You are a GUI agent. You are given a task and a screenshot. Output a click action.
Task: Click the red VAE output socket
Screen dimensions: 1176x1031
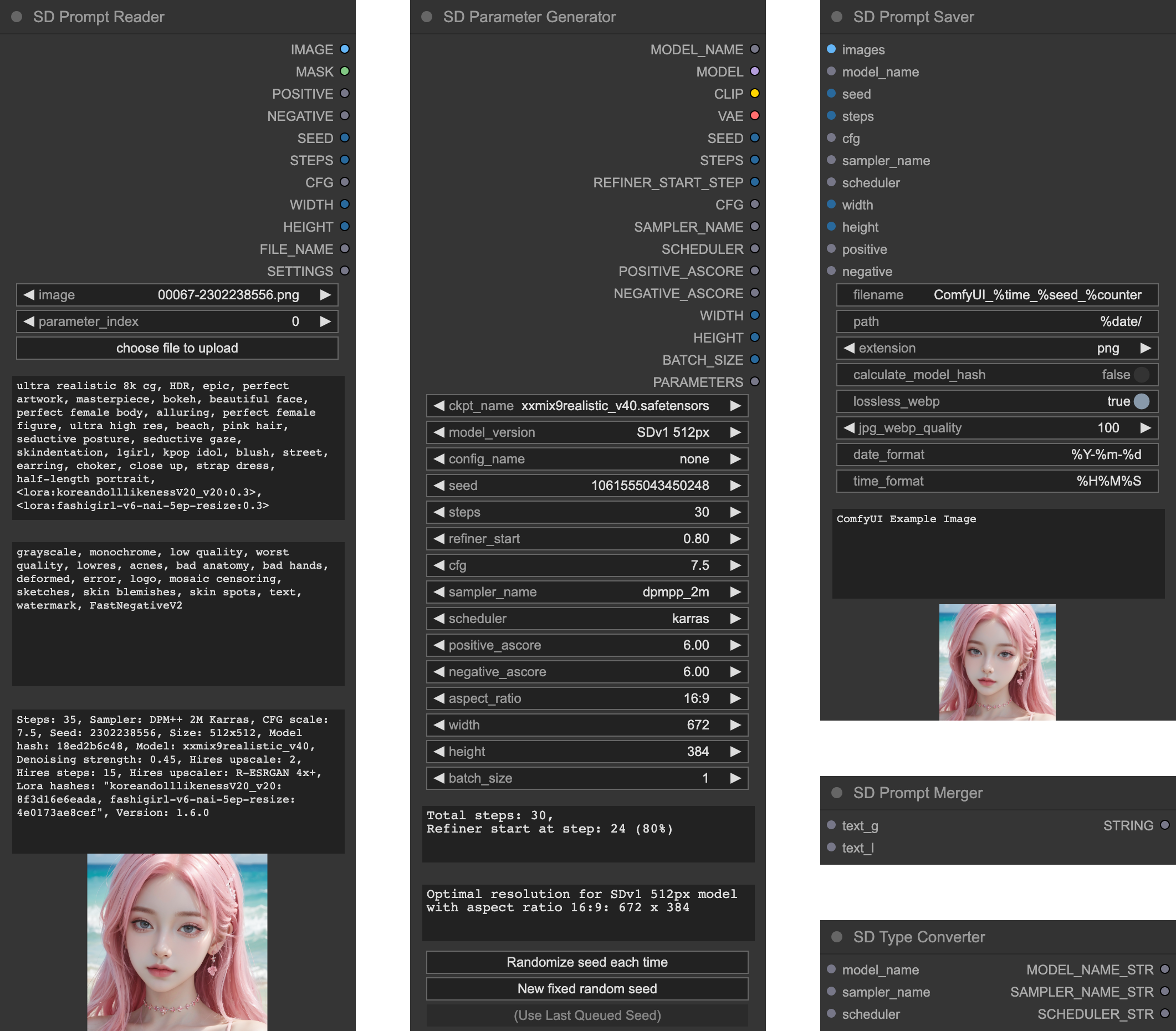755,116
